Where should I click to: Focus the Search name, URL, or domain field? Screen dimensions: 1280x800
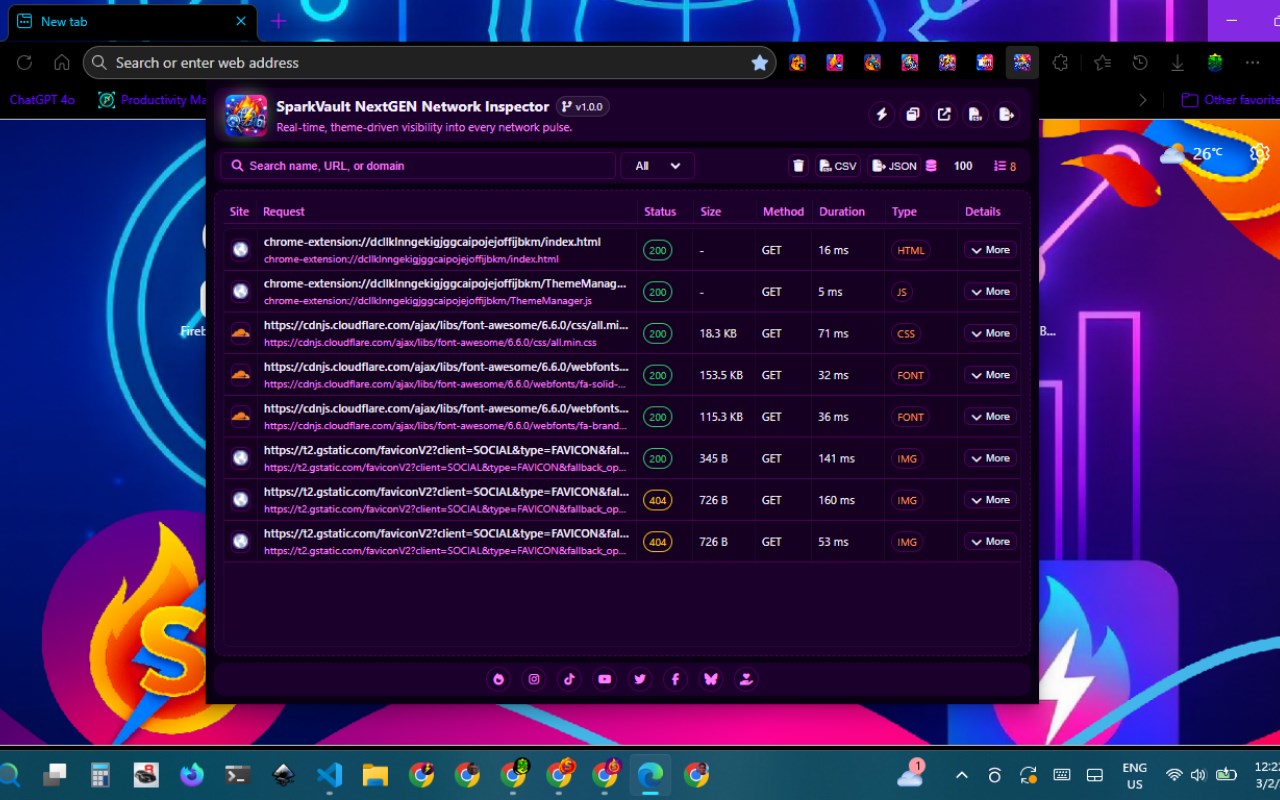418,166
